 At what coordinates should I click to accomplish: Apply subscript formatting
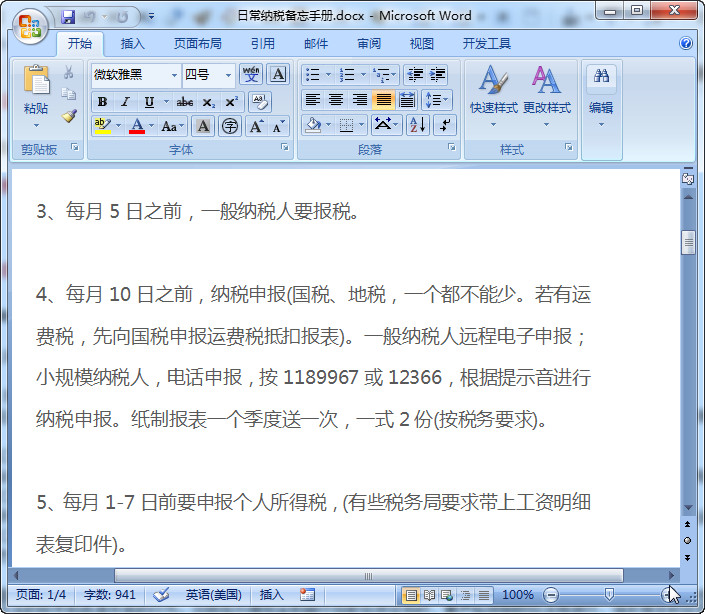208,102
